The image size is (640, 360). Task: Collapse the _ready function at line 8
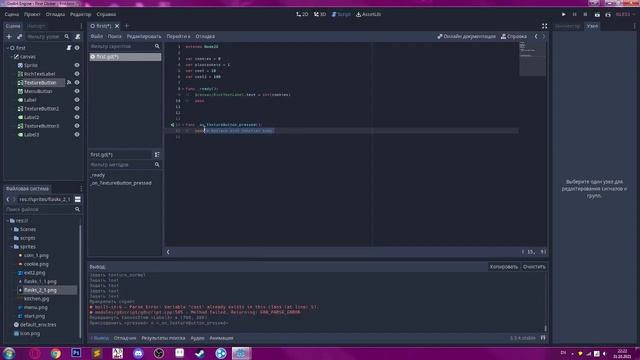coord(182,89)
